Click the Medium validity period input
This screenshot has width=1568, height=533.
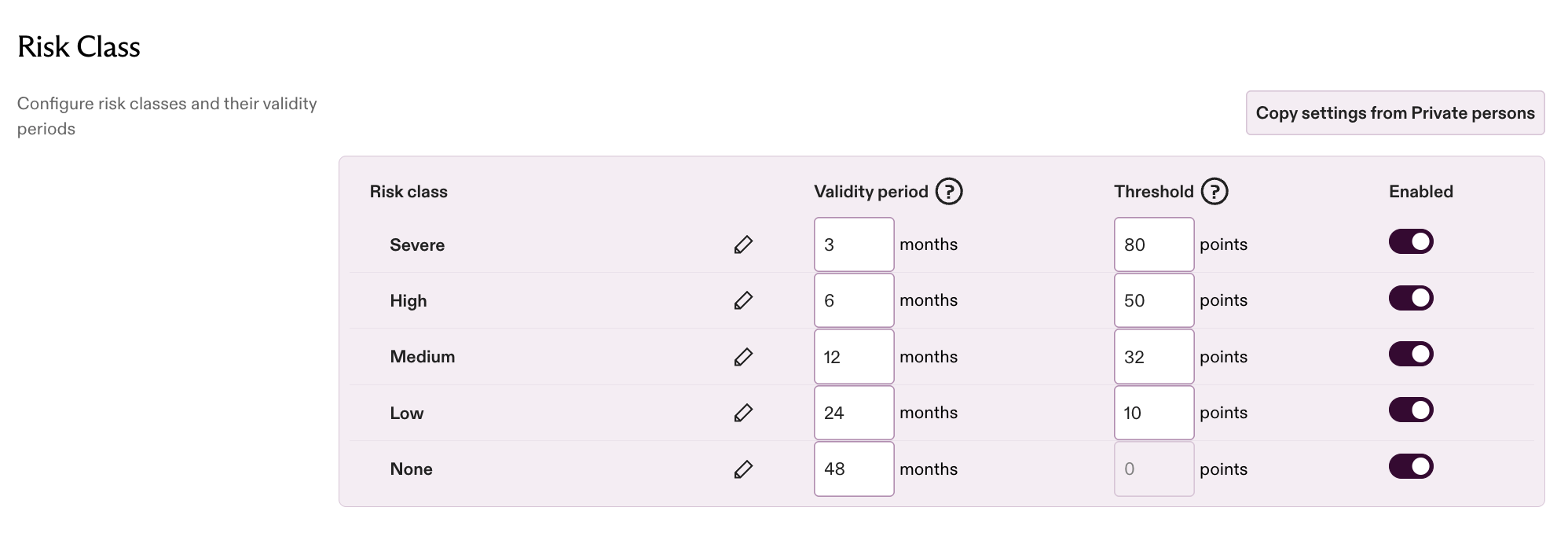[854, 357]
